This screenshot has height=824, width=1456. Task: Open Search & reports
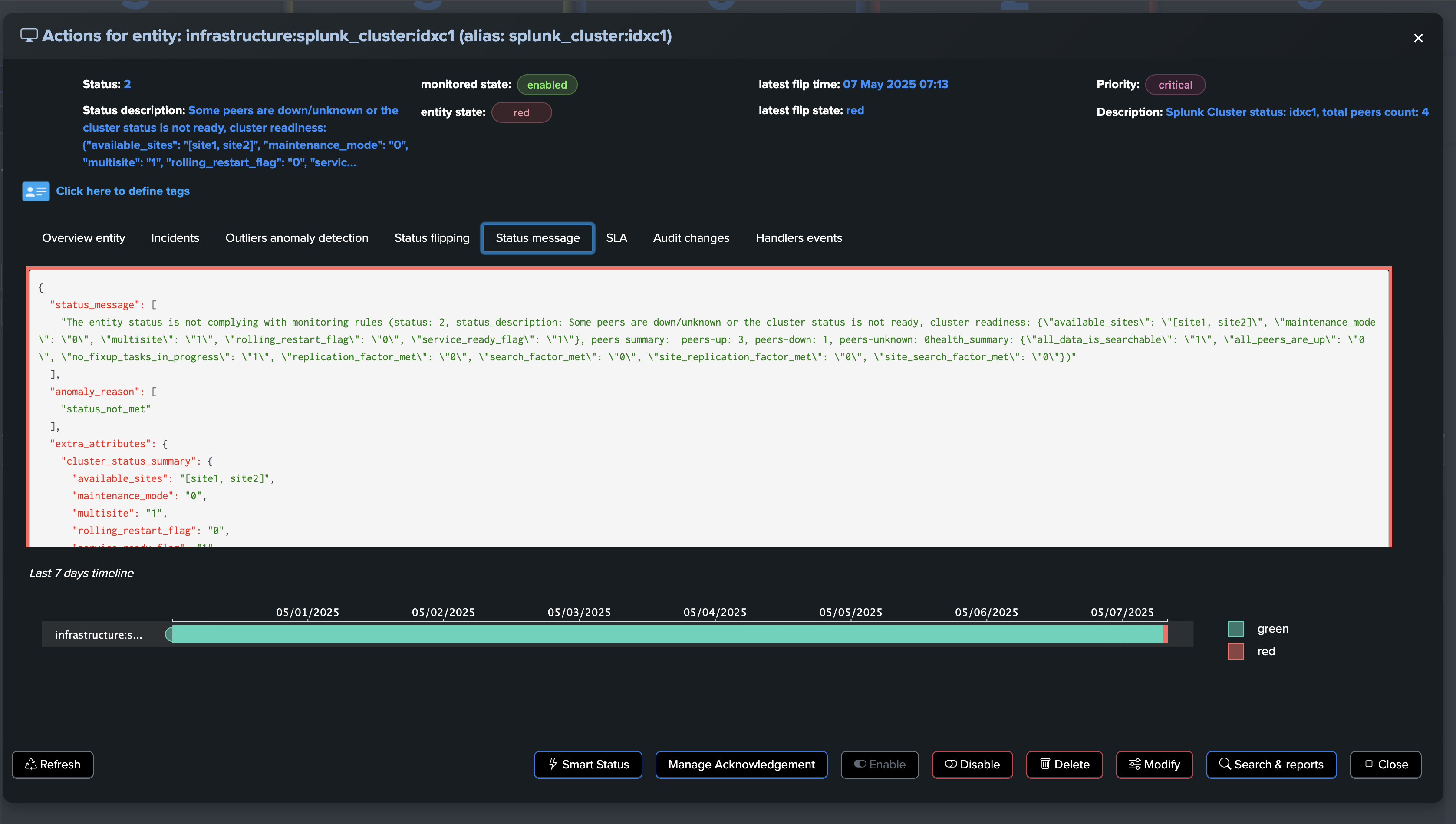[x=1271, y=765]
